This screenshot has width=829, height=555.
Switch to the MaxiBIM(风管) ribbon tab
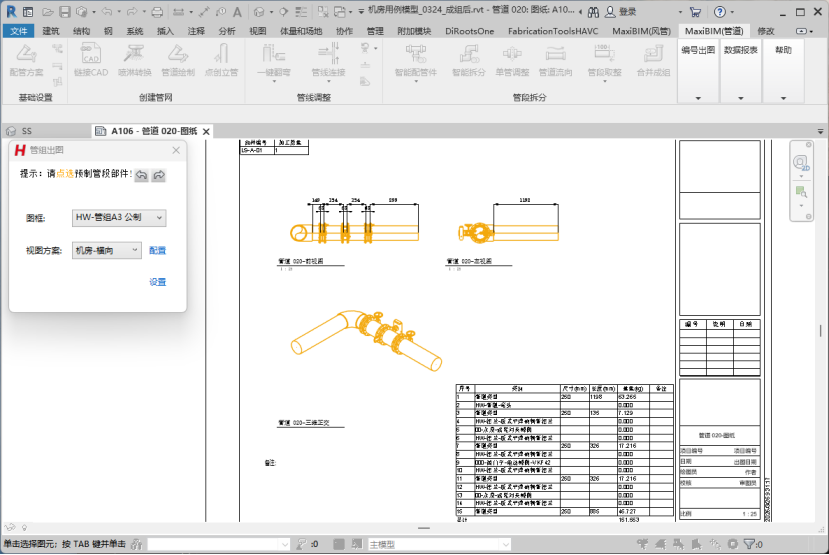(x=641, y=31)
